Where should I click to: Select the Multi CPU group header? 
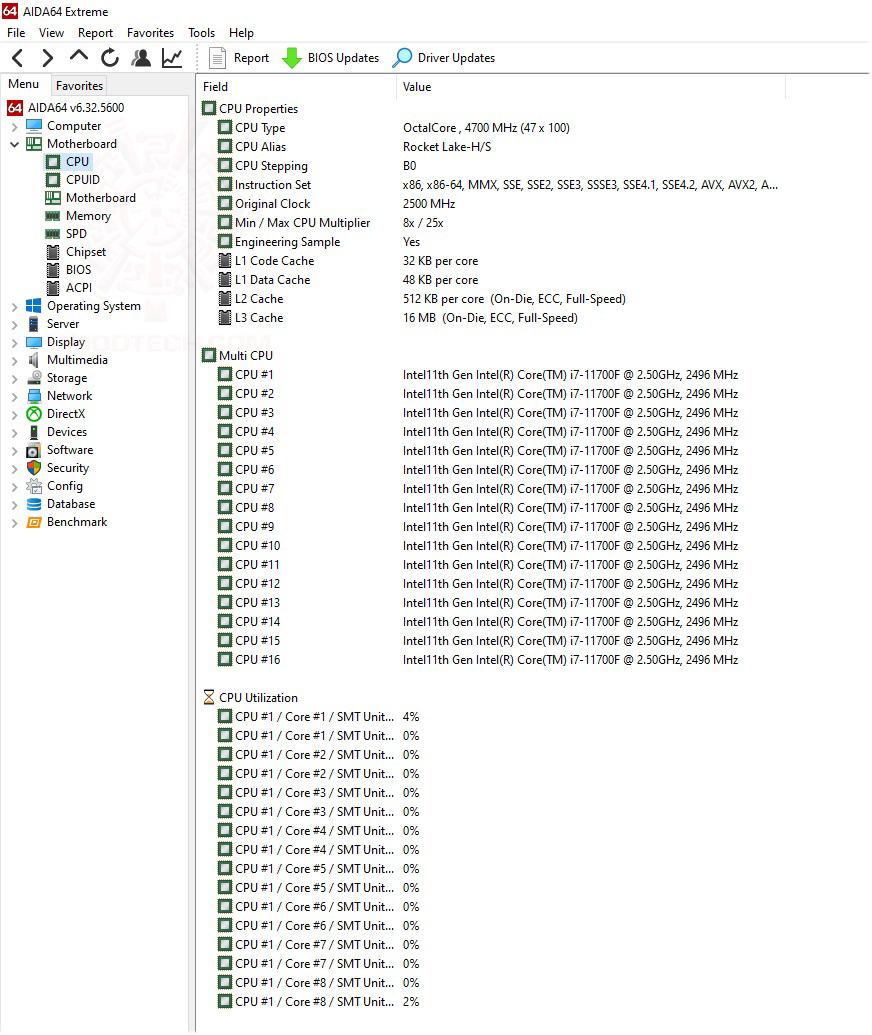point(238,356)
